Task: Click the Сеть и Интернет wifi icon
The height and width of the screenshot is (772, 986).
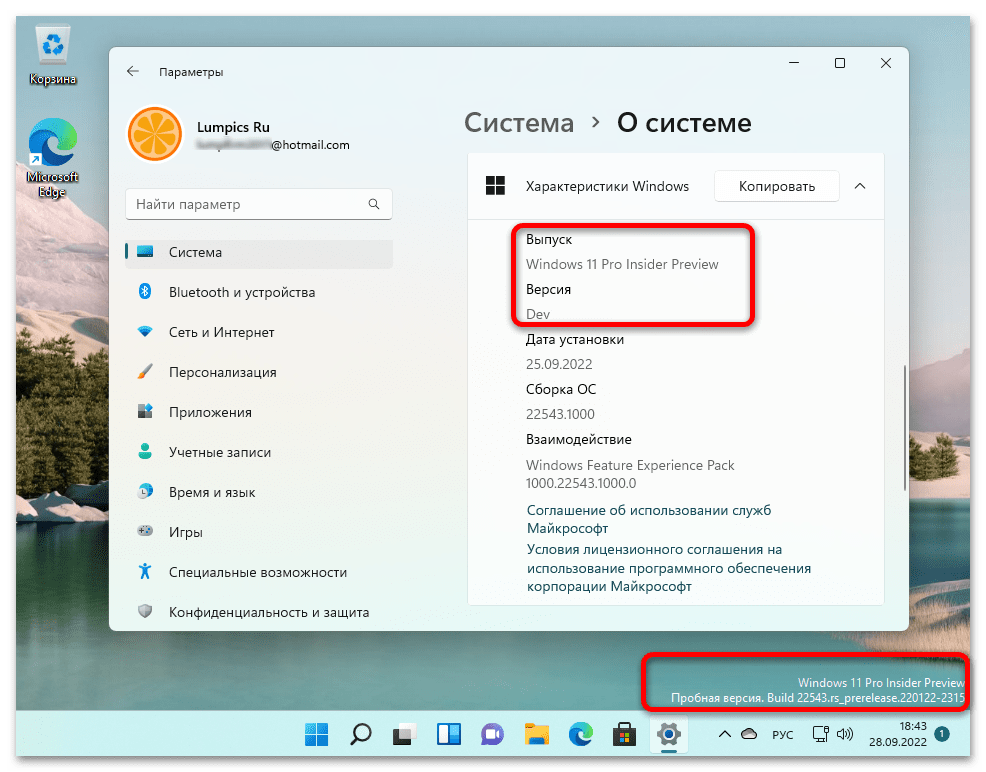Action: click(145, 332)
